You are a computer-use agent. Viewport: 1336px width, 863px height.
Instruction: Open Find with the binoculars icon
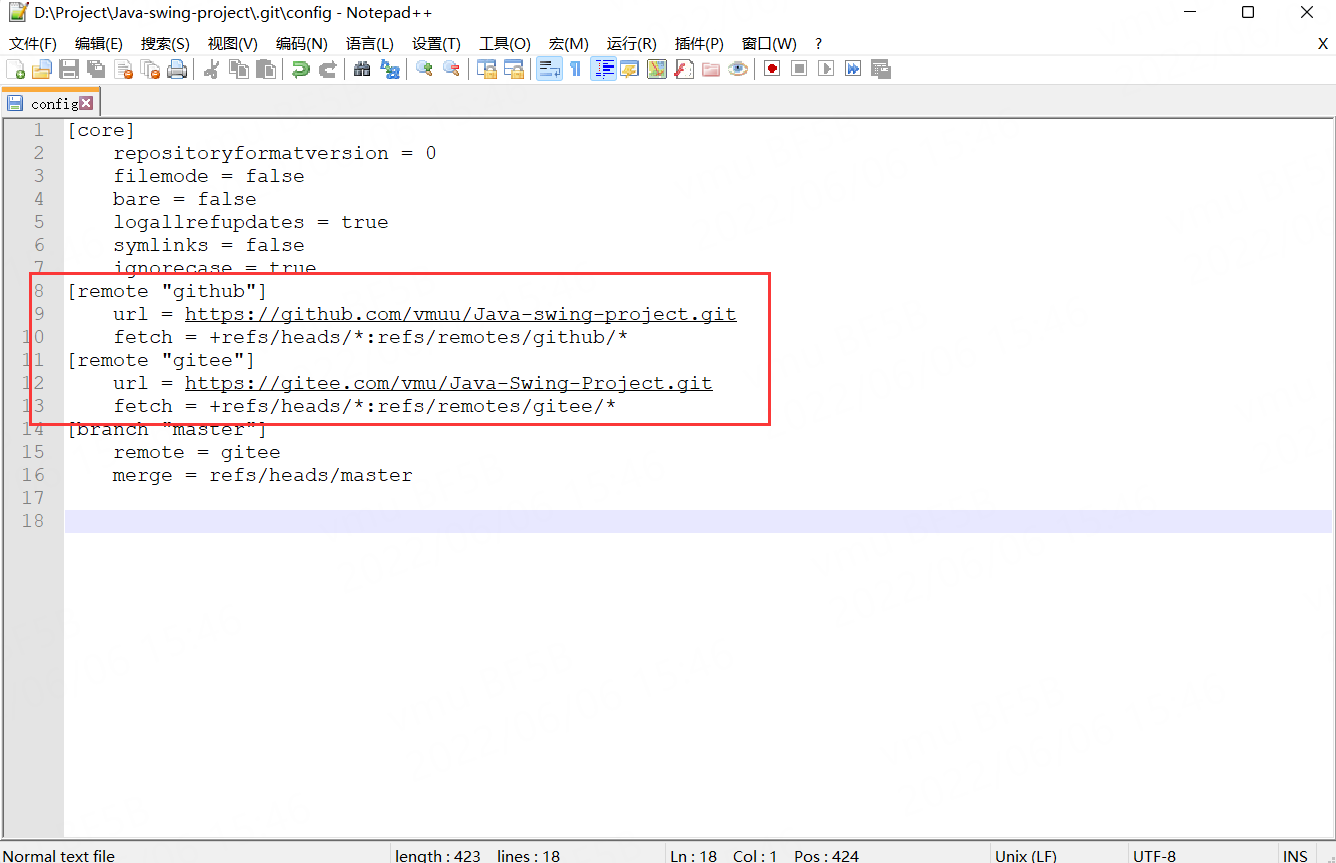pyautogui.click(x=362, y=69)
